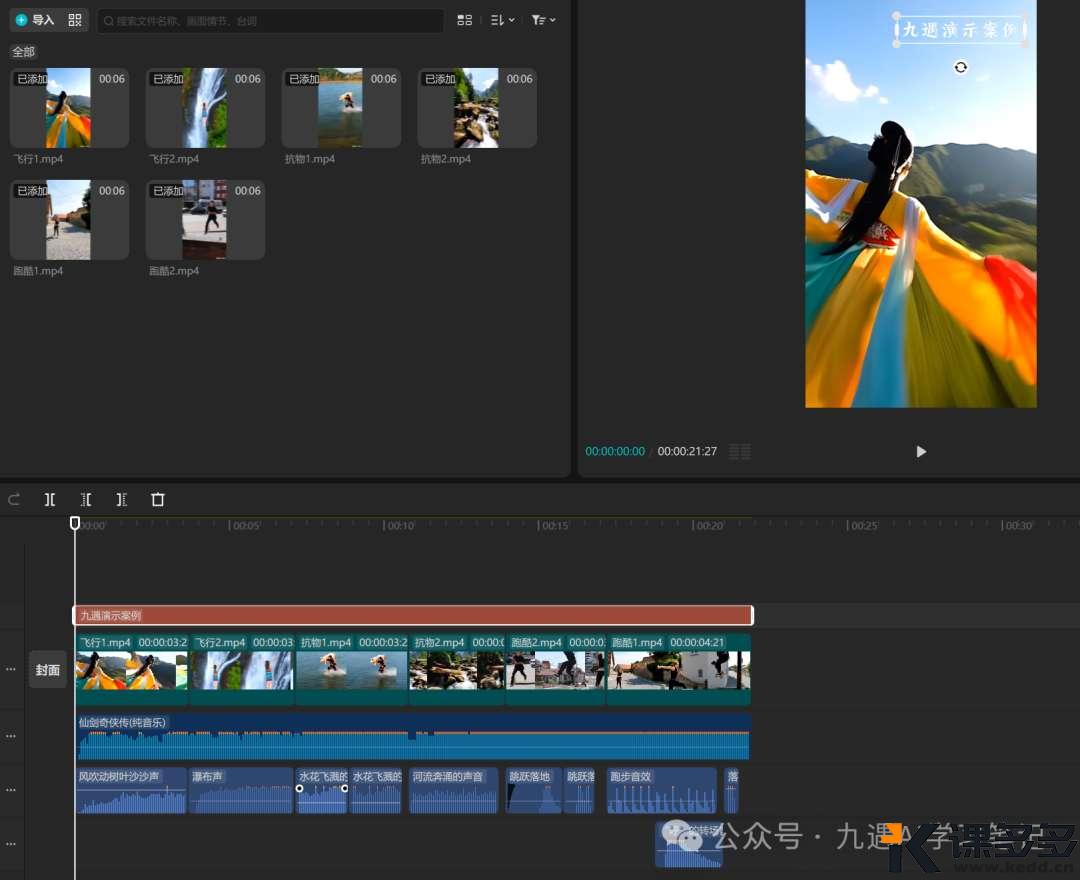Click the trim-left-of-playhead tool
Screen dimensions: 1080x880
point(85,499)
